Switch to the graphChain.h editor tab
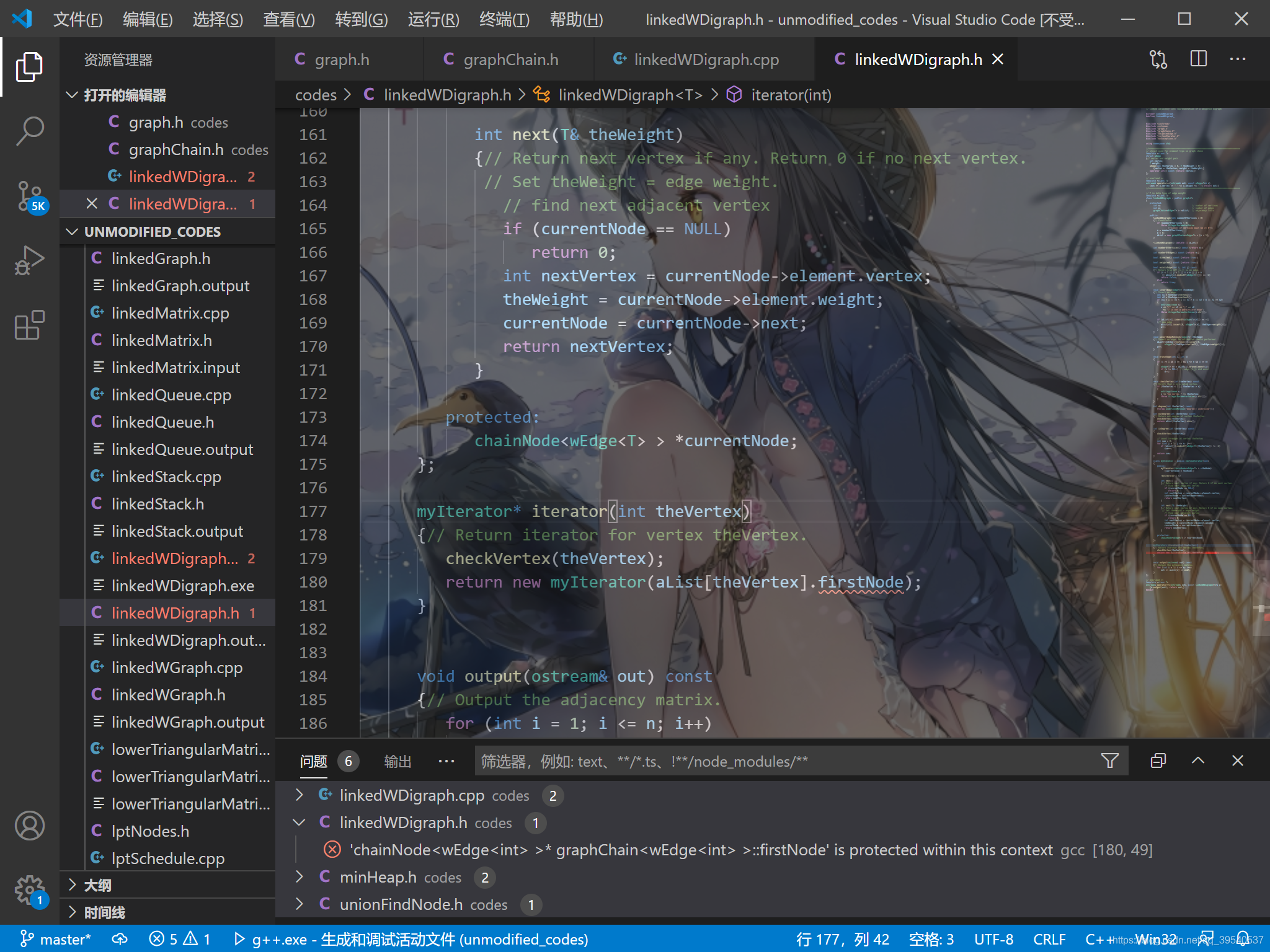Screen dimensions: 1270x952 510,59
